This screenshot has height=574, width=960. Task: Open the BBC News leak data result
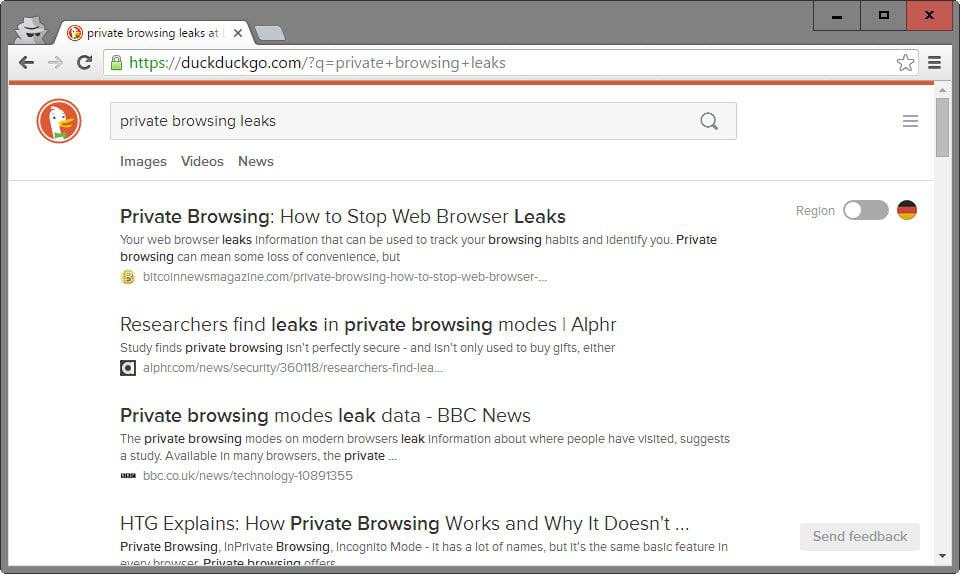pyautogui.click(x=325, y=416)
